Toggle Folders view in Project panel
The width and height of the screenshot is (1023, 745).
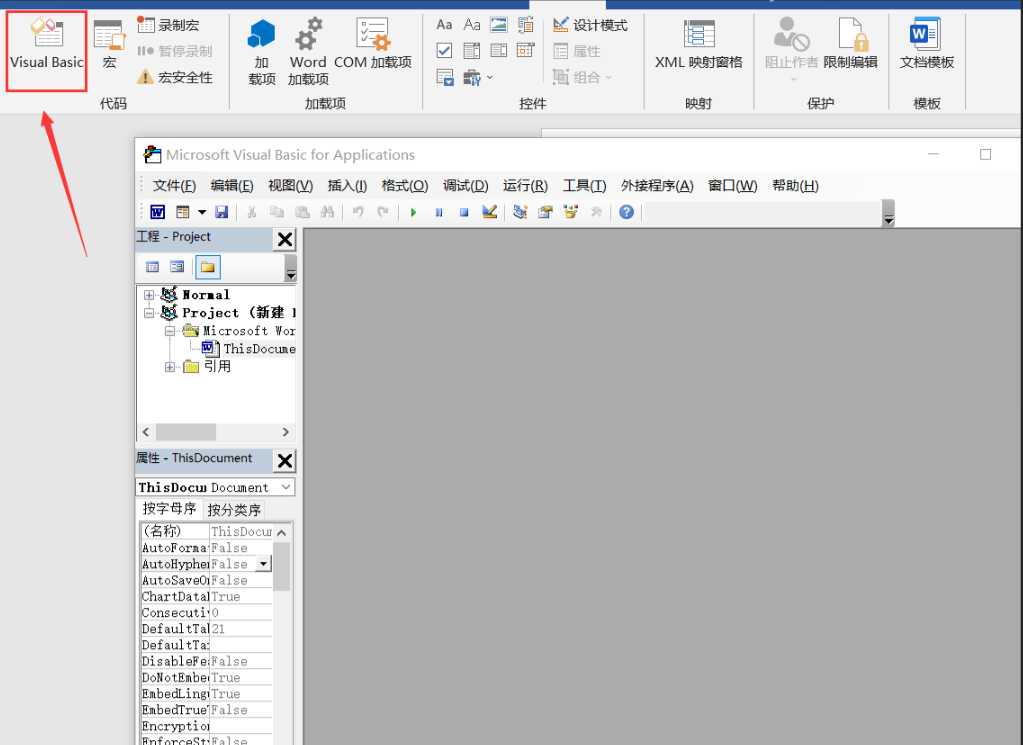pos(207,267)
